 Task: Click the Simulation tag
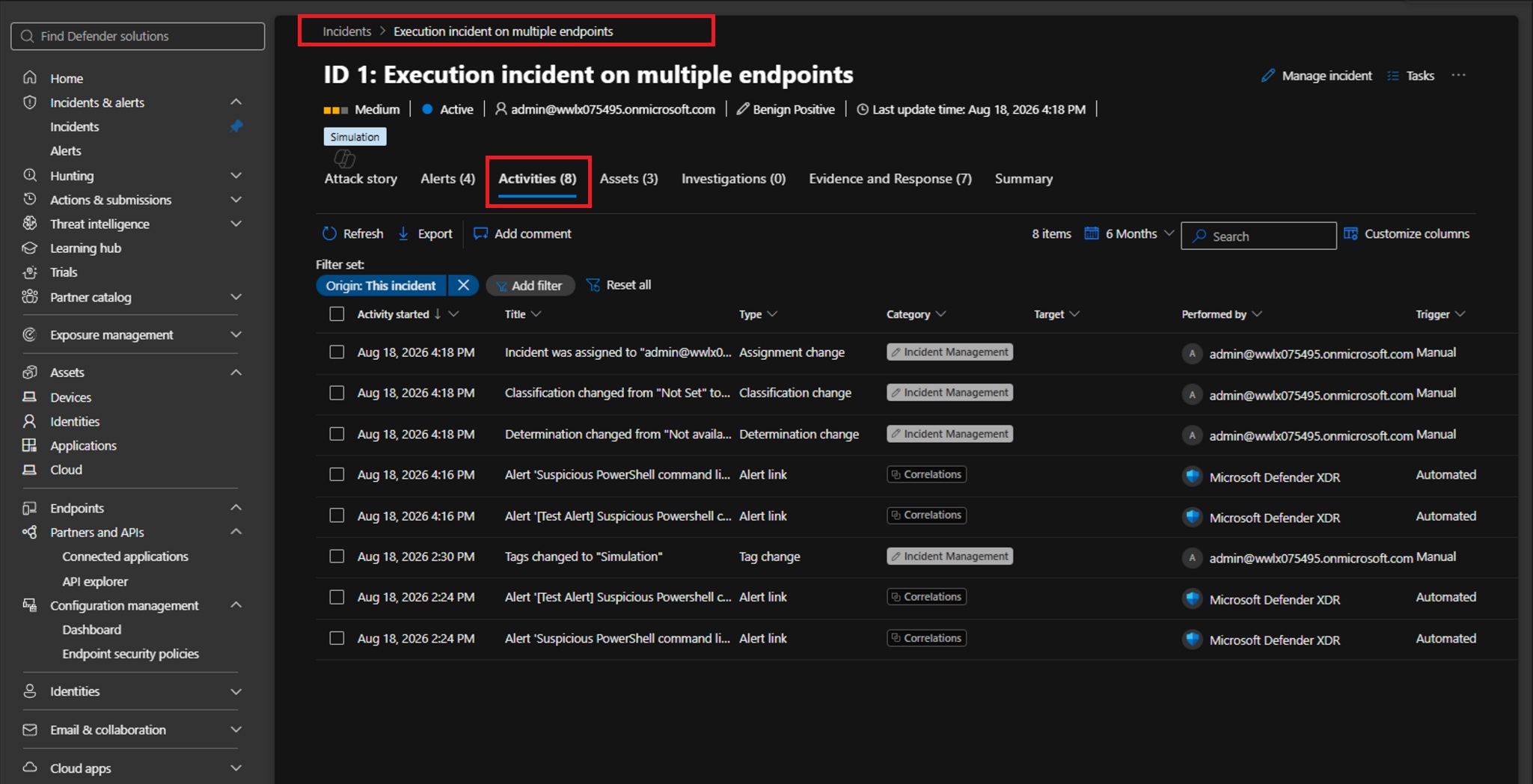(x=355, y=137)
